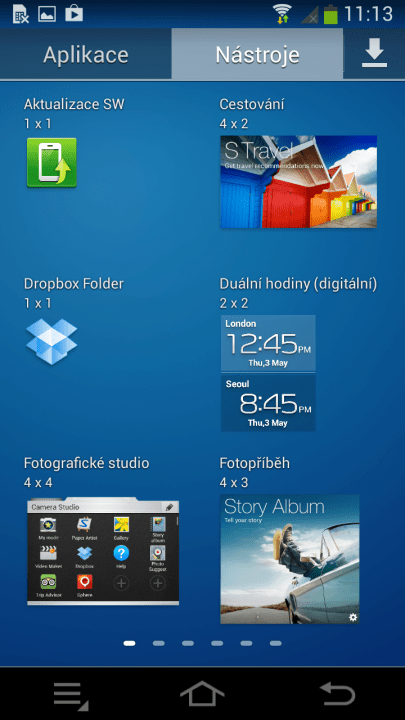Go to the second page indicator dot
The height and width of the screenshot is (720, 405).
[158, 643]
